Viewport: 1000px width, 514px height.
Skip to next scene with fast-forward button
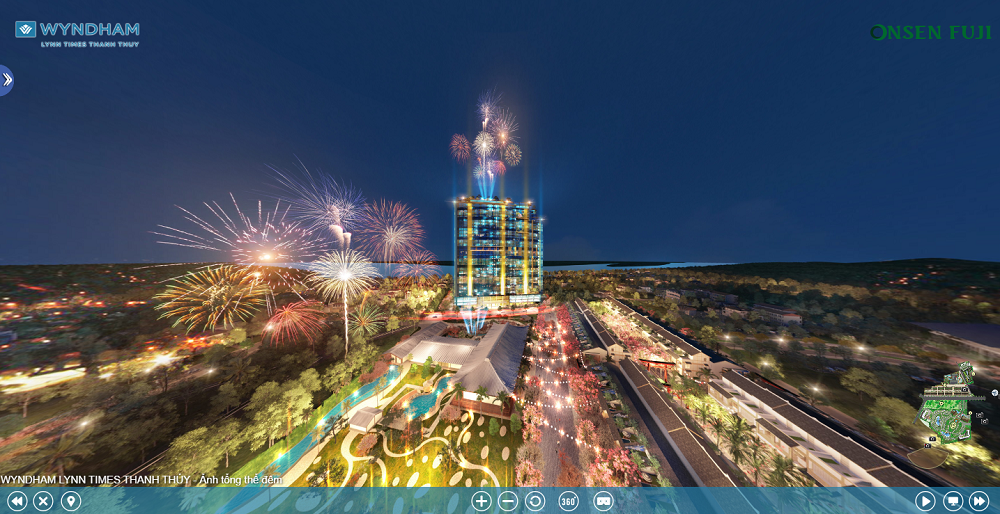979,501
